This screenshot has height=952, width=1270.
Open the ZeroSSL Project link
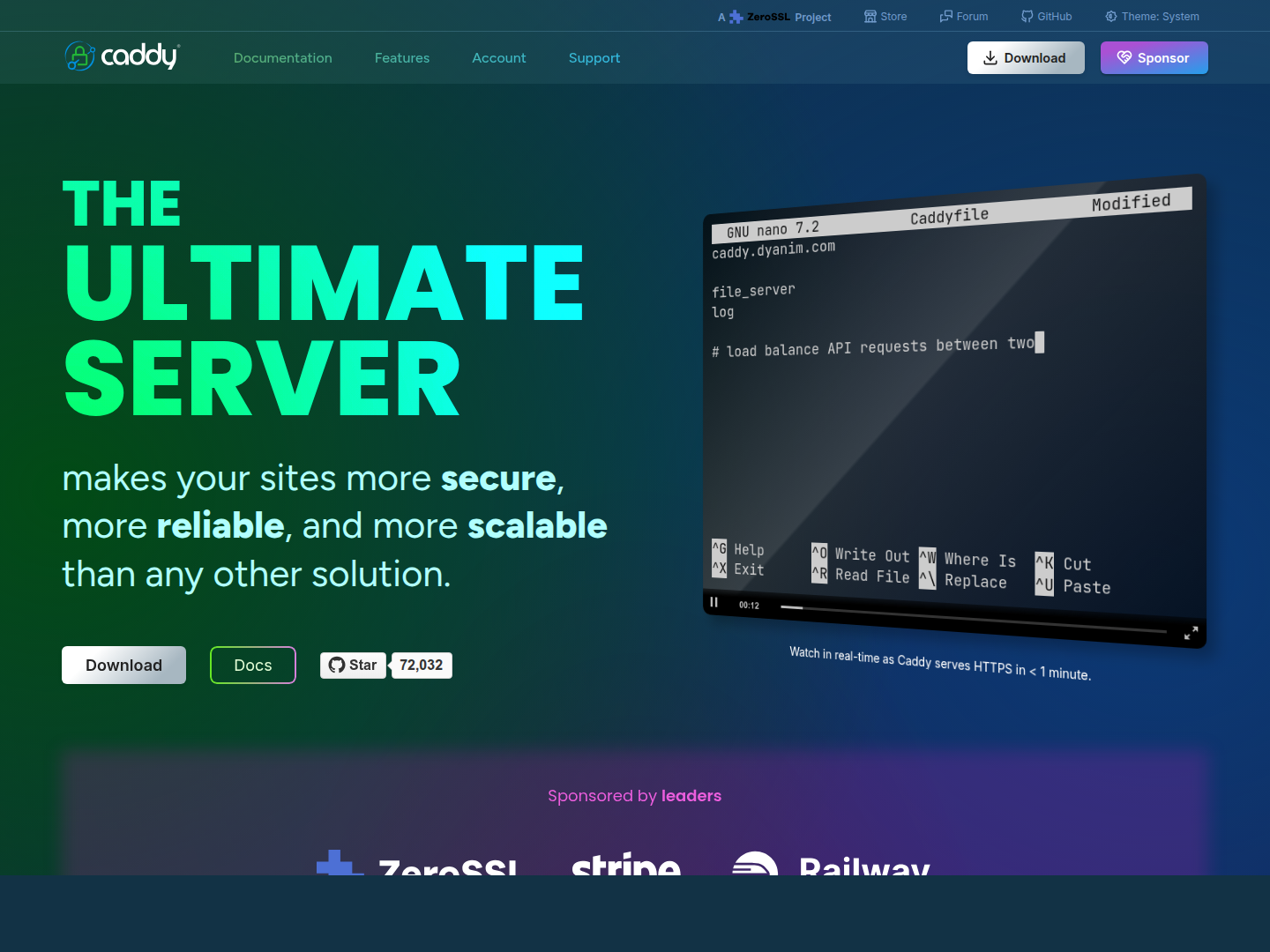[x=774, y=17]
